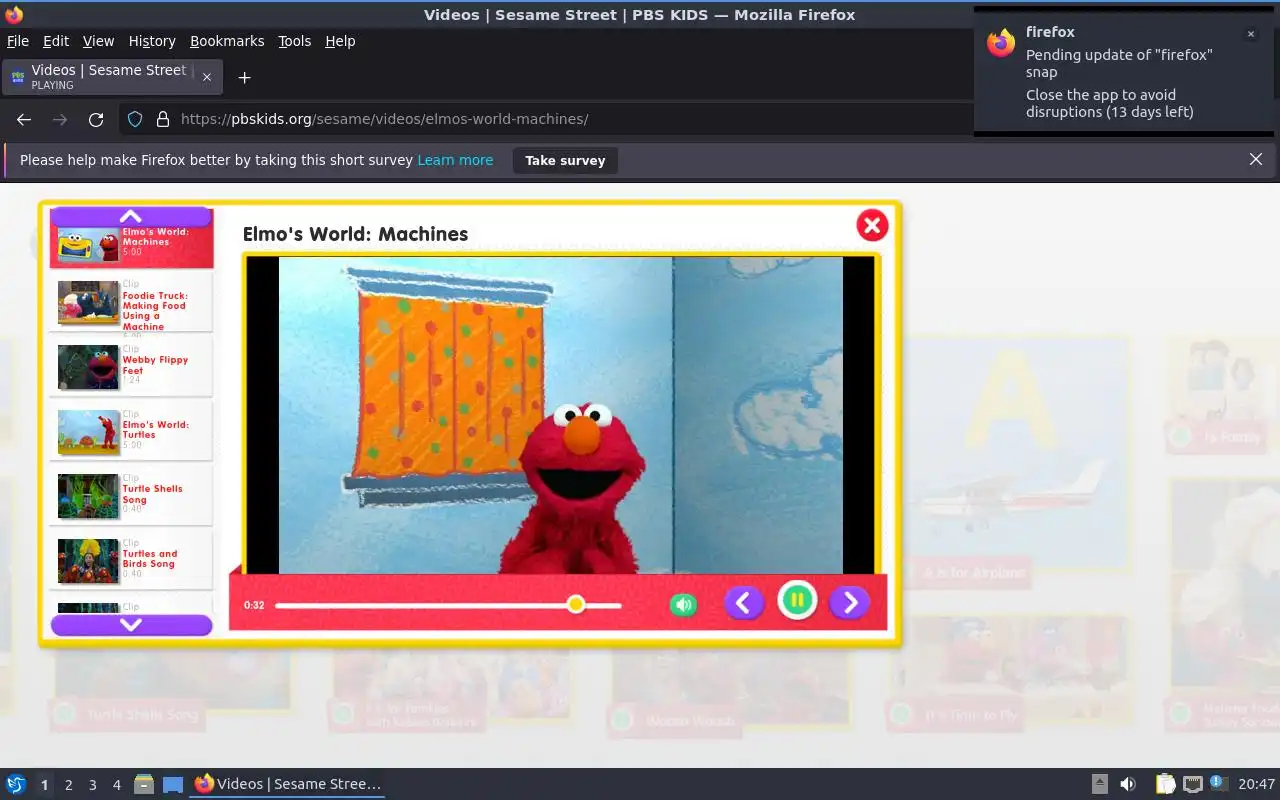Click the Firefox logo in update notification
This screenshot has width=1280, height=800.
point(1001,43)
